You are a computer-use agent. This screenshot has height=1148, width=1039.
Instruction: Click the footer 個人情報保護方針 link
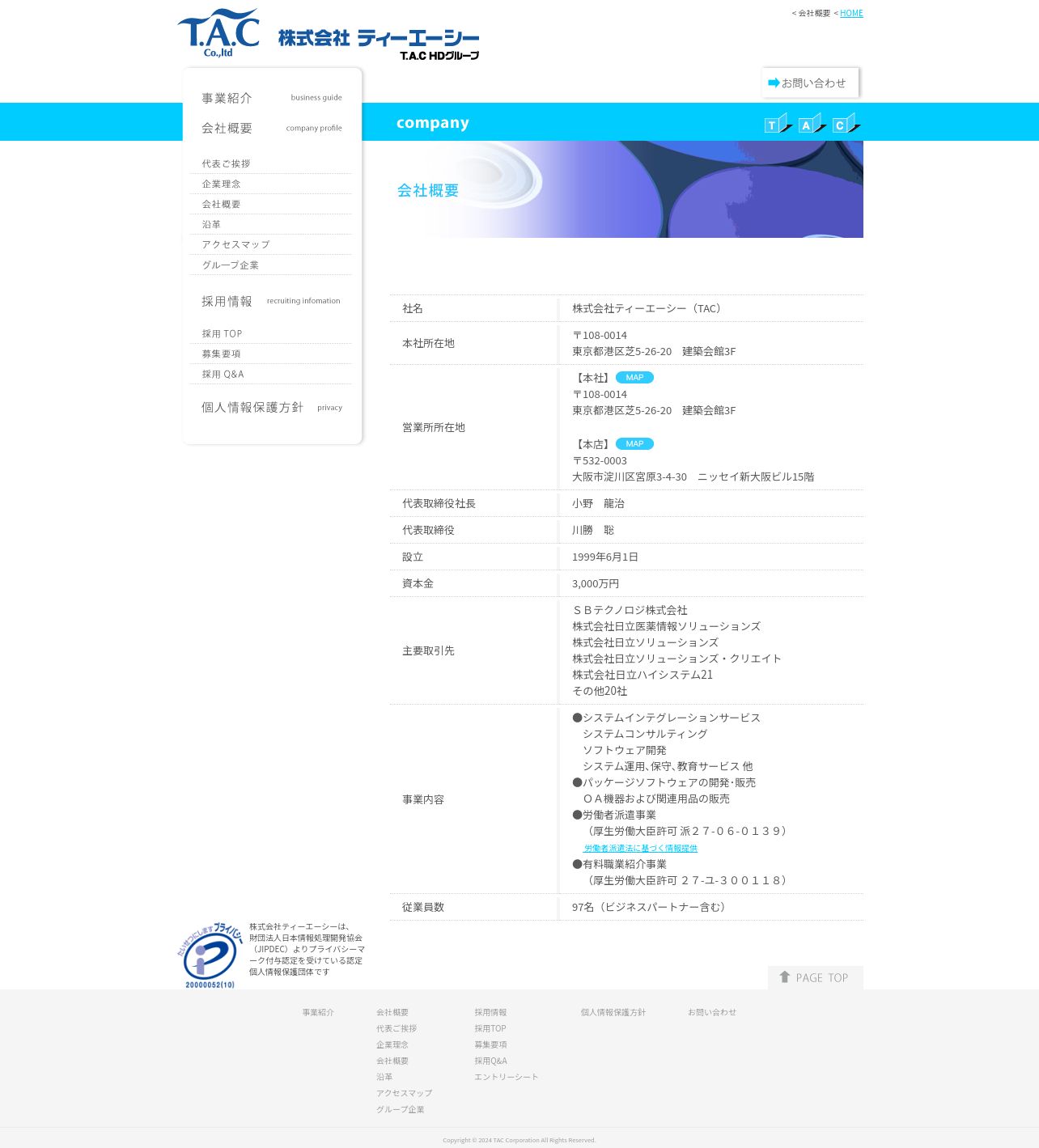pyautogui.click(x=613, y=1012)
